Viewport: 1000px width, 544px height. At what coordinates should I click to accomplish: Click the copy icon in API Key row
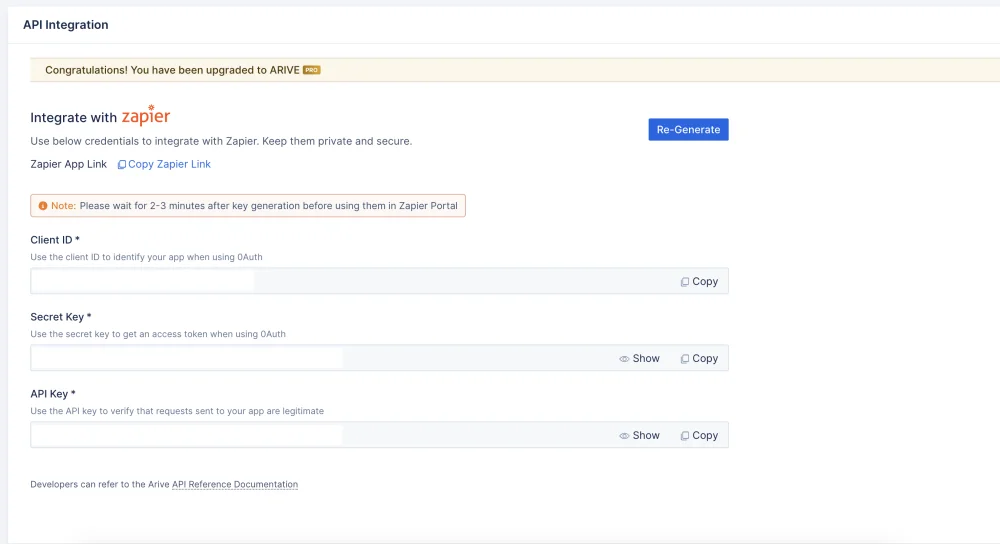[x=684, y=436]
